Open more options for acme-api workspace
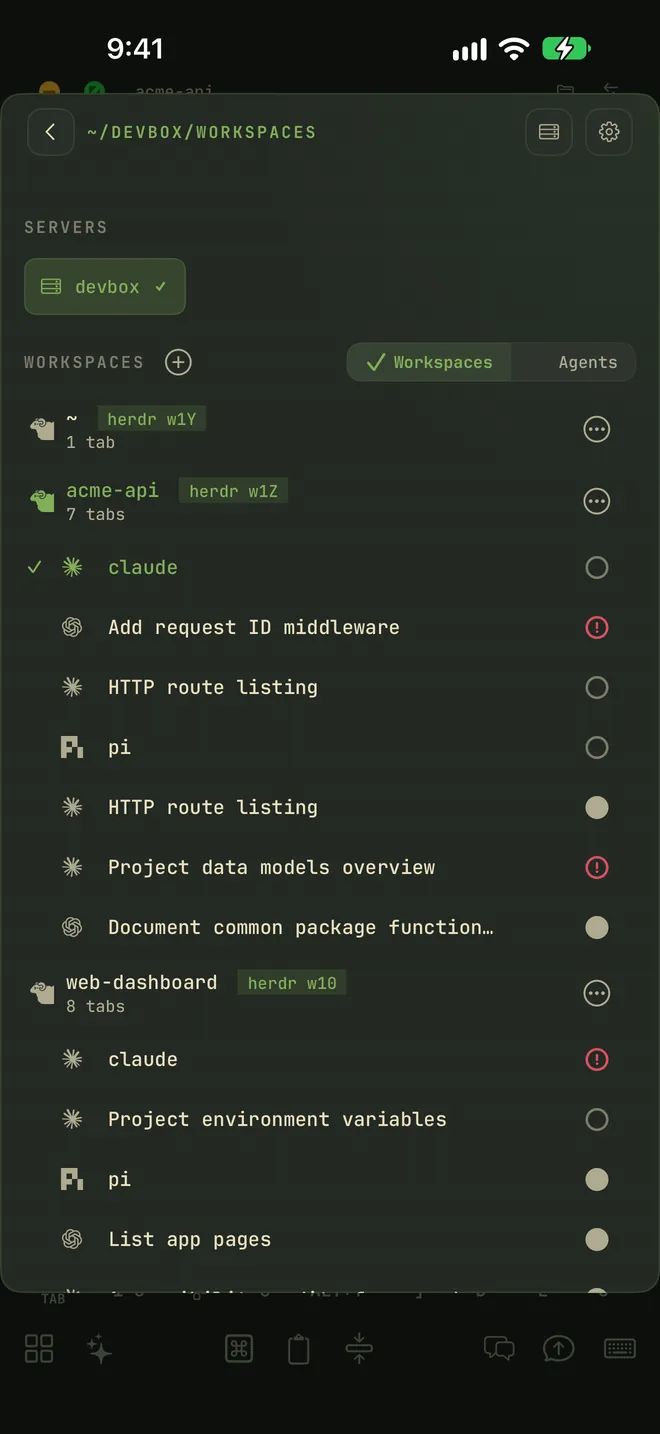The width and height of the screenshot is (660, 1434). coord(597,501)
